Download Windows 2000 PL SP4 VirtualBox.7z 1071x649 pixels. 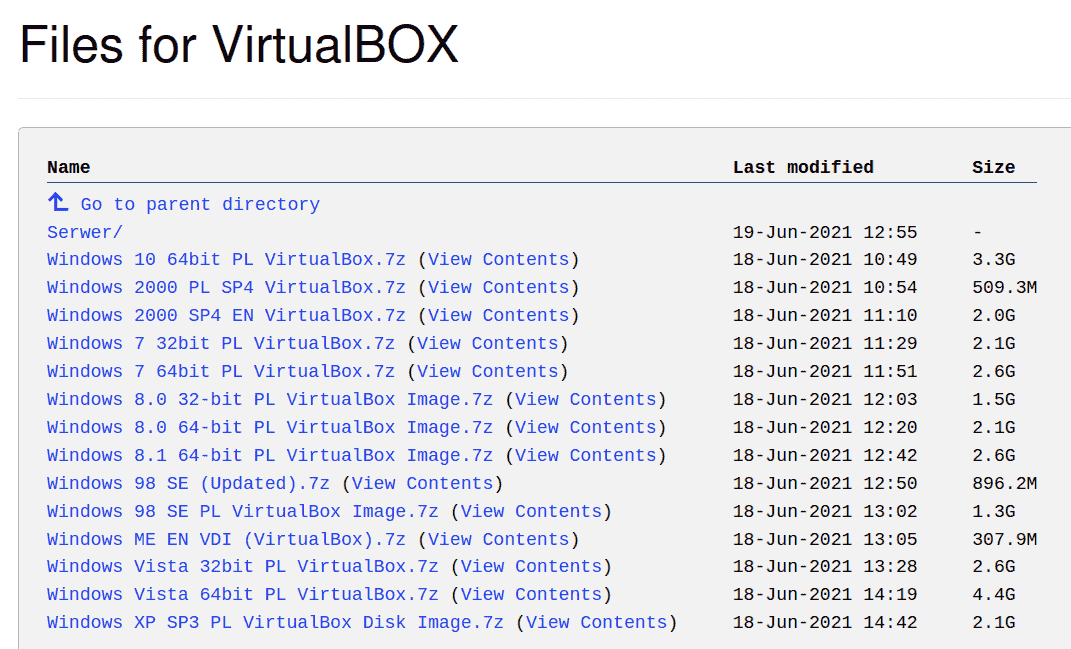(226, 288)
